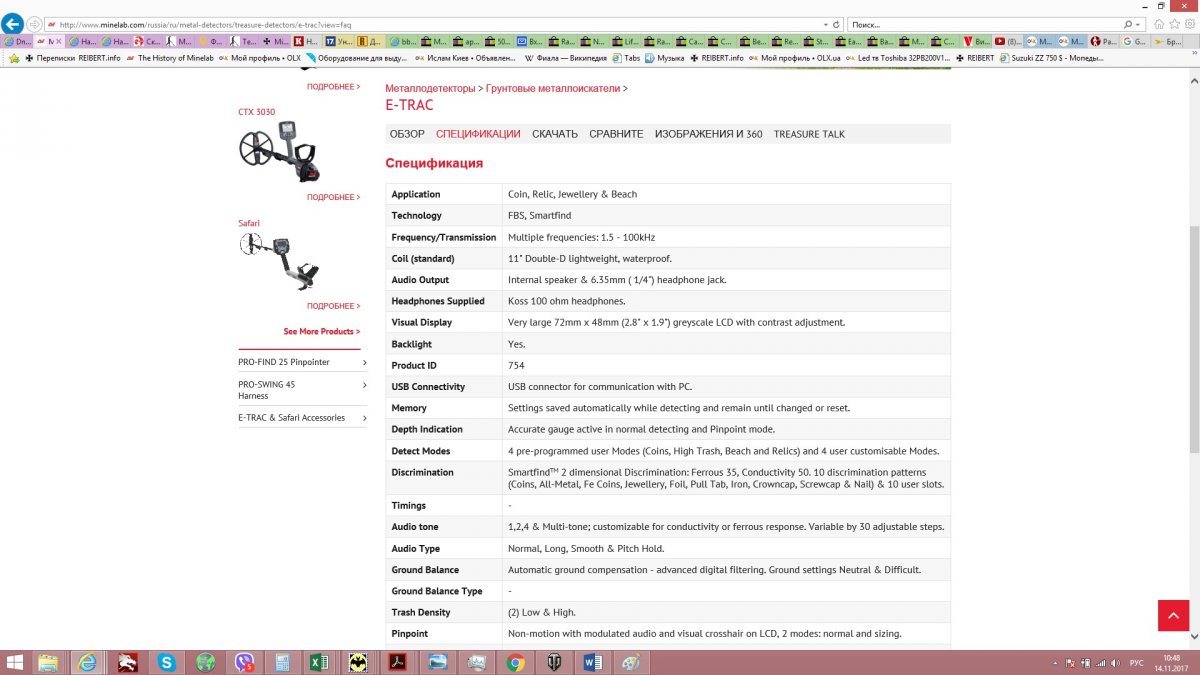Click the browser back arrow button
The width and height of the screenshot is (1200, 675).
(13, 23)
